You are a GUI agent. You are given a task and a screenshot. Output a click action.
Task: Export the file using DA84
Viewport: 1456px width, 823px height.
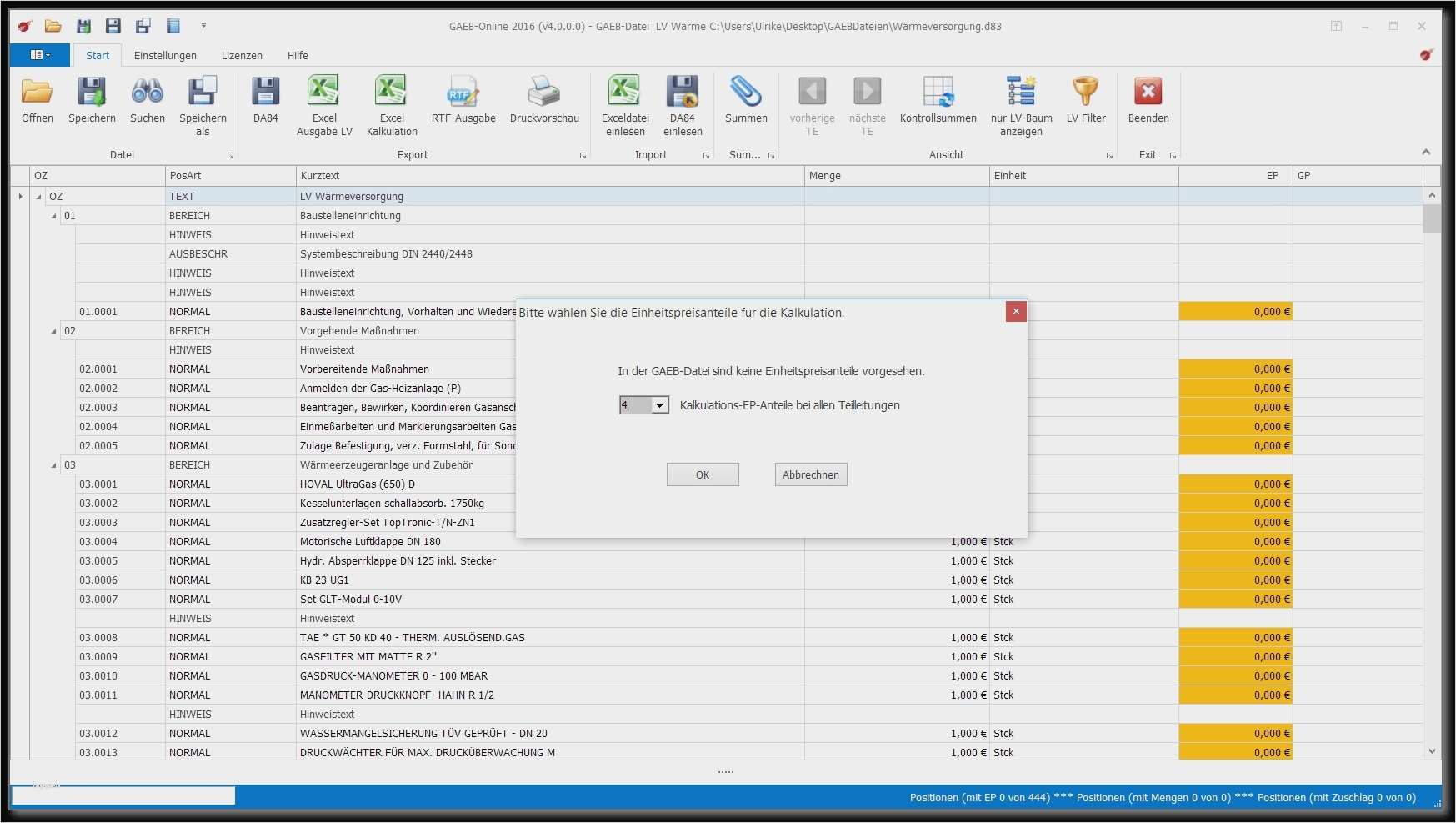coord(265,102)
